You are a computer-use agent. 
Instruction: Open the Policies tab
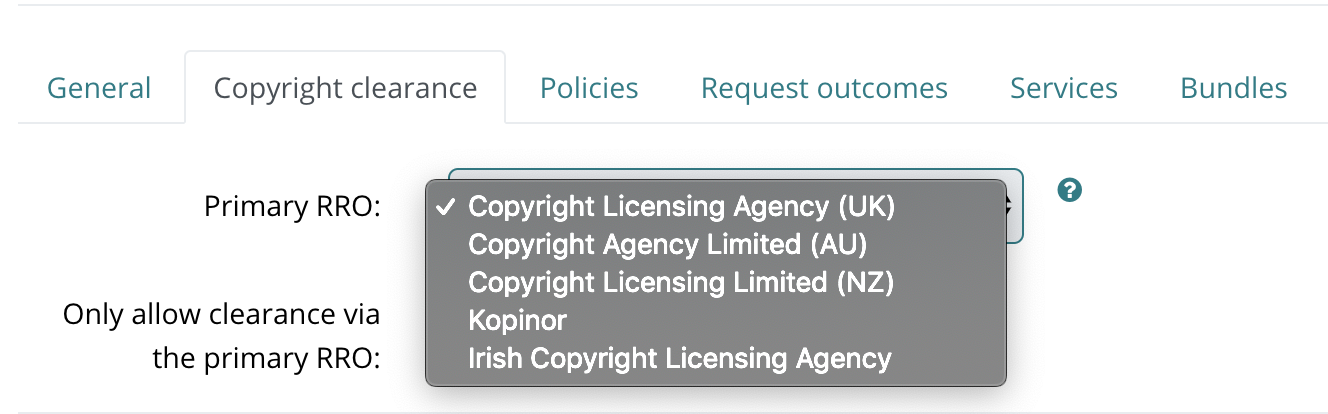click(589, 88)
